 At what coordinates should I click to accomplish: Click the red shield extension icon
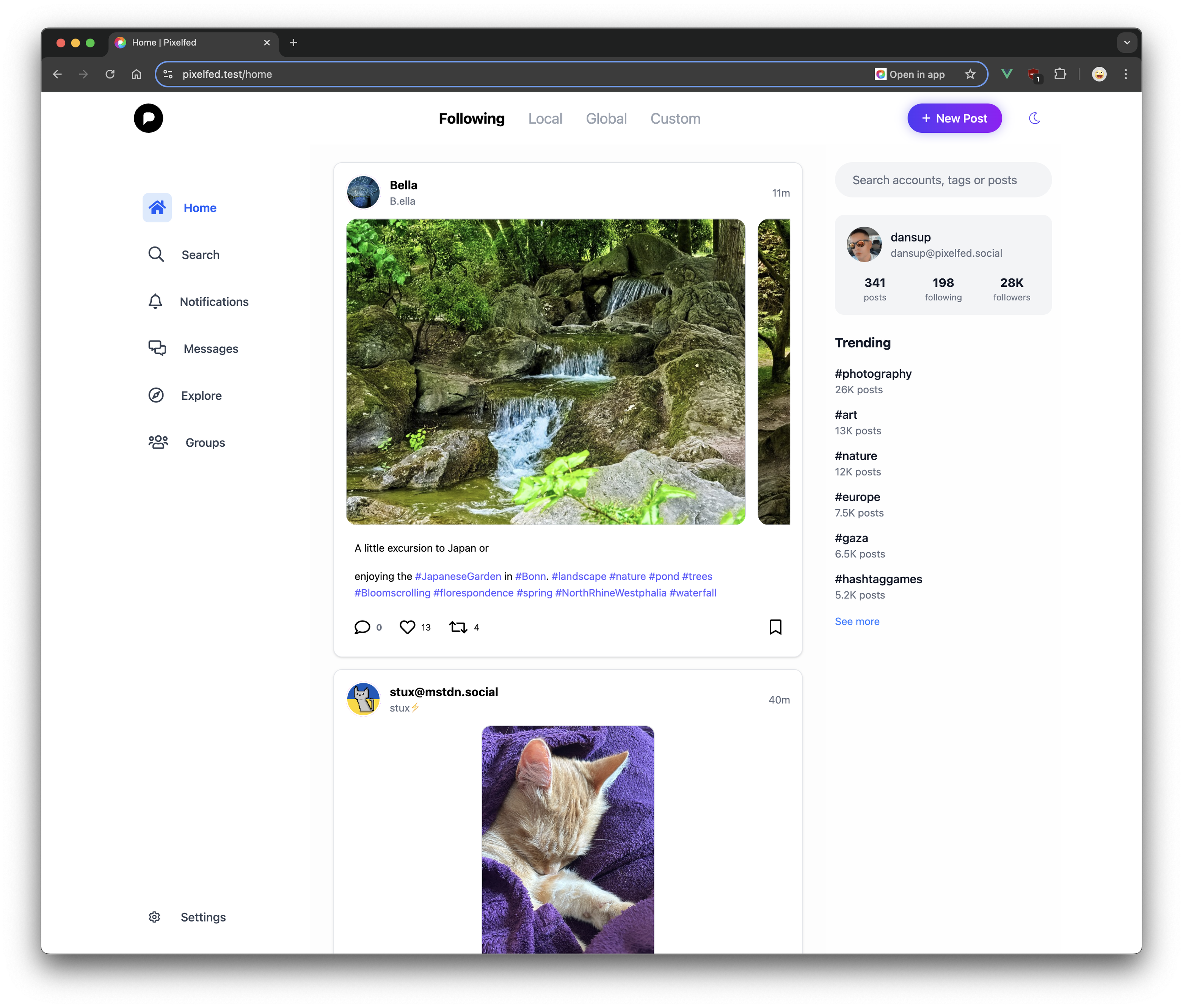(x=1034, y=75)
